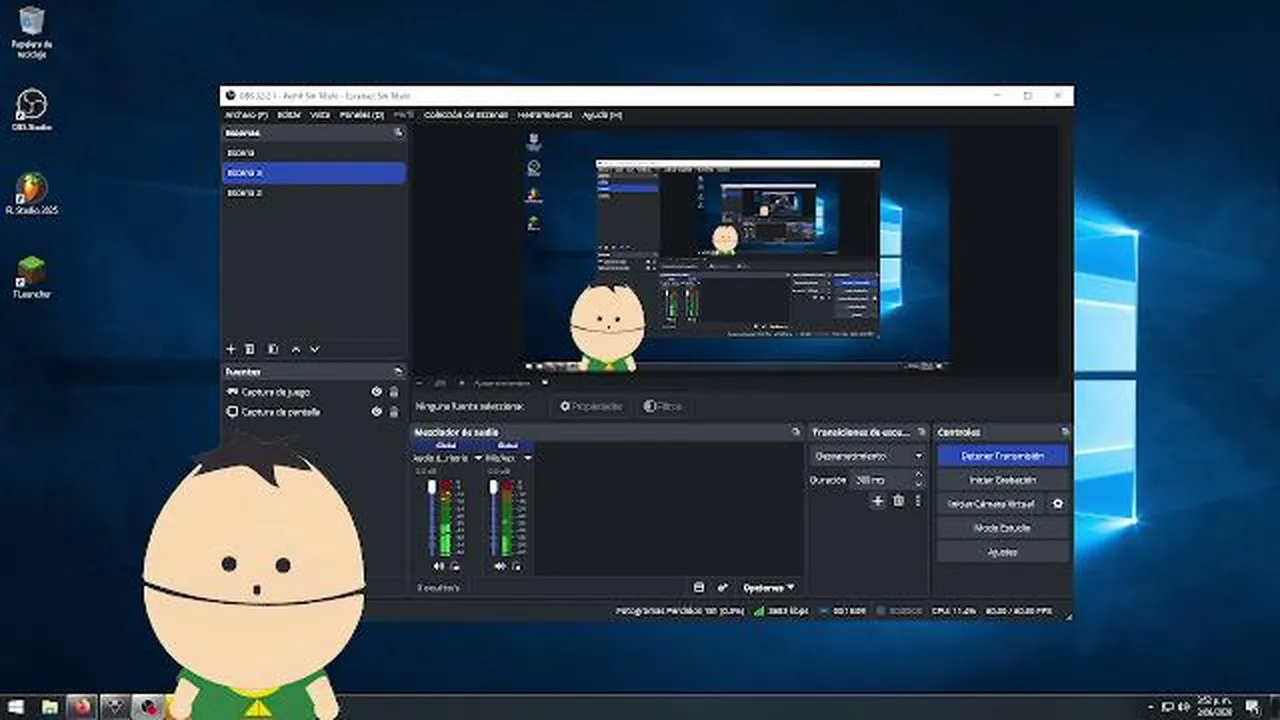Select Captura de pantalla source row
1280x720 pixels.
pos(313,411)
